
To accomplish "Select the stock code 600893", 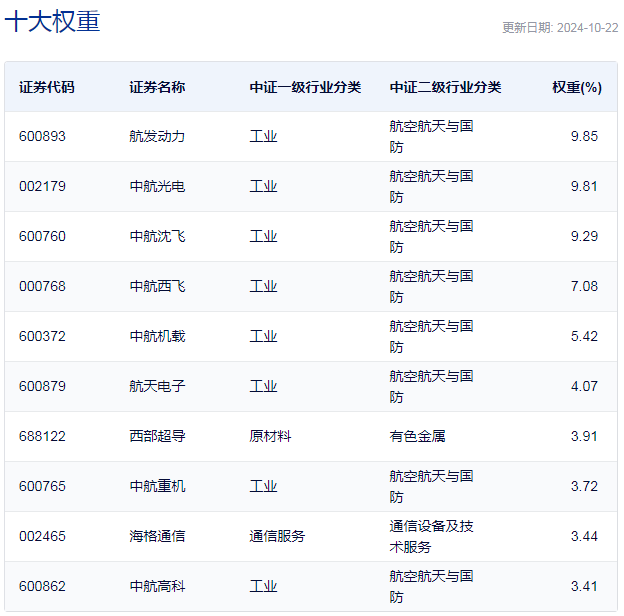I will coord(42,136).
